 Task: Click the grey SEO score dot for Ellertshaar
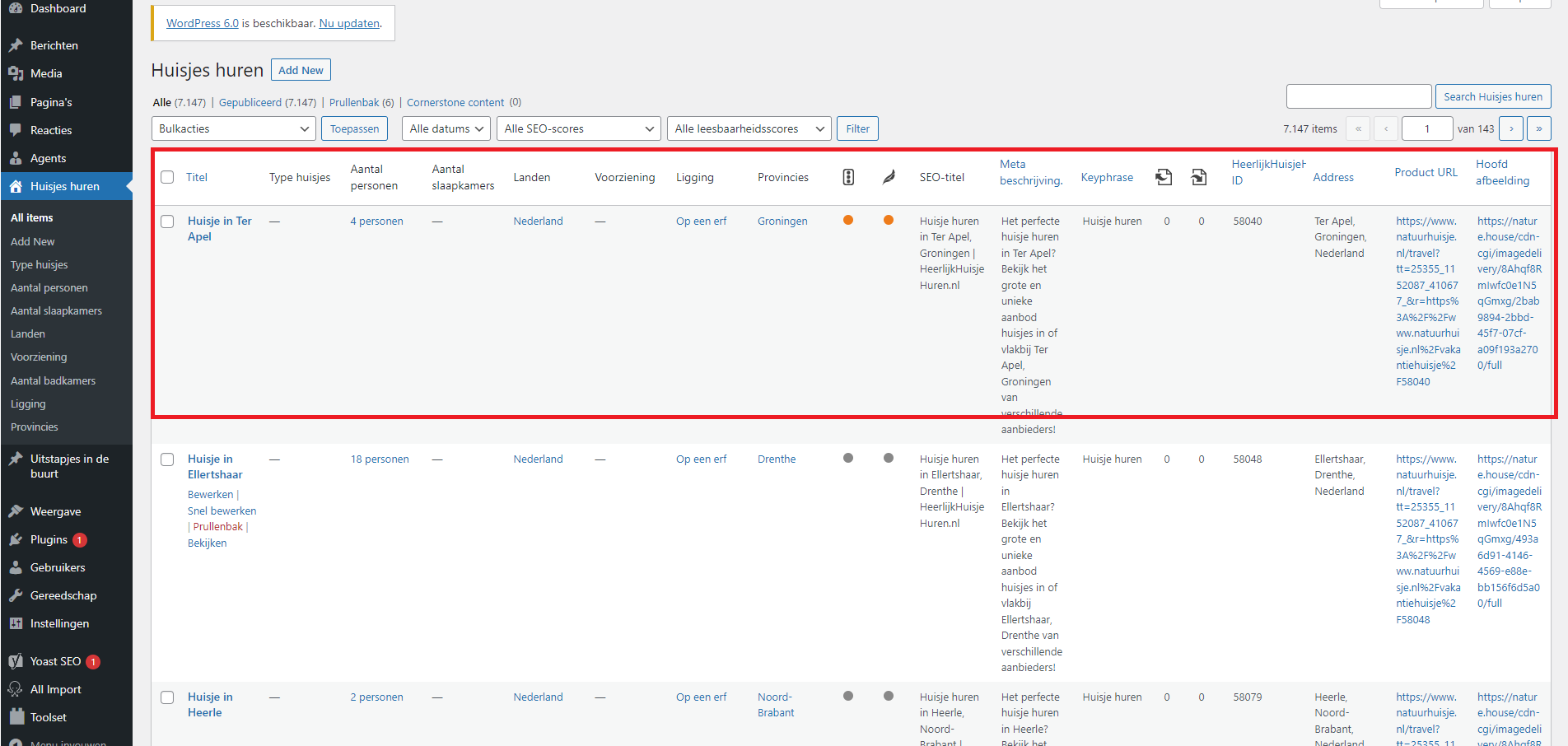(x=848, y=458)
